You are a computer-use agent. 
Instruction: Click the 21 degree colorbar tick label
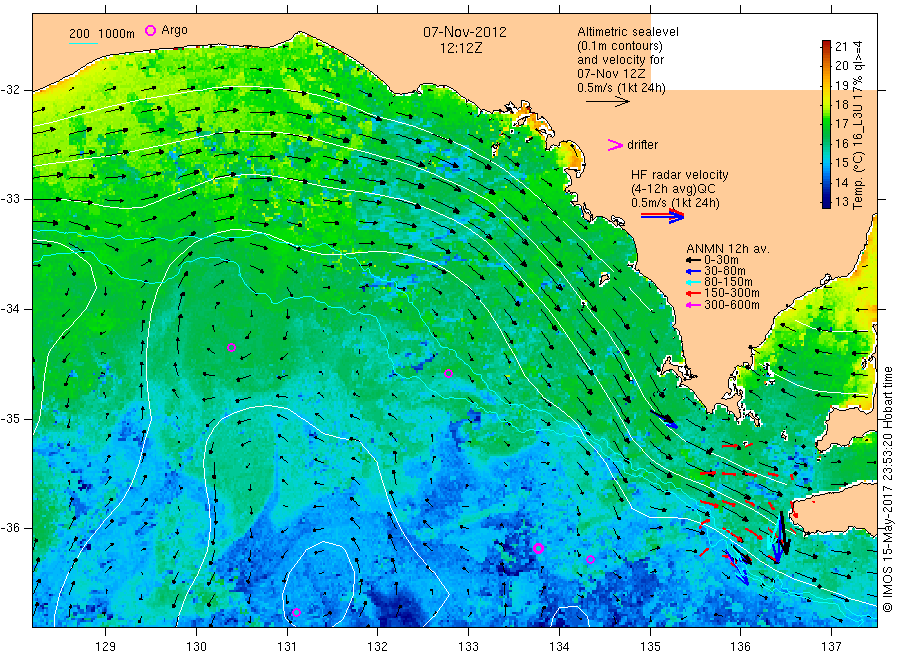(x=841, y=47)
